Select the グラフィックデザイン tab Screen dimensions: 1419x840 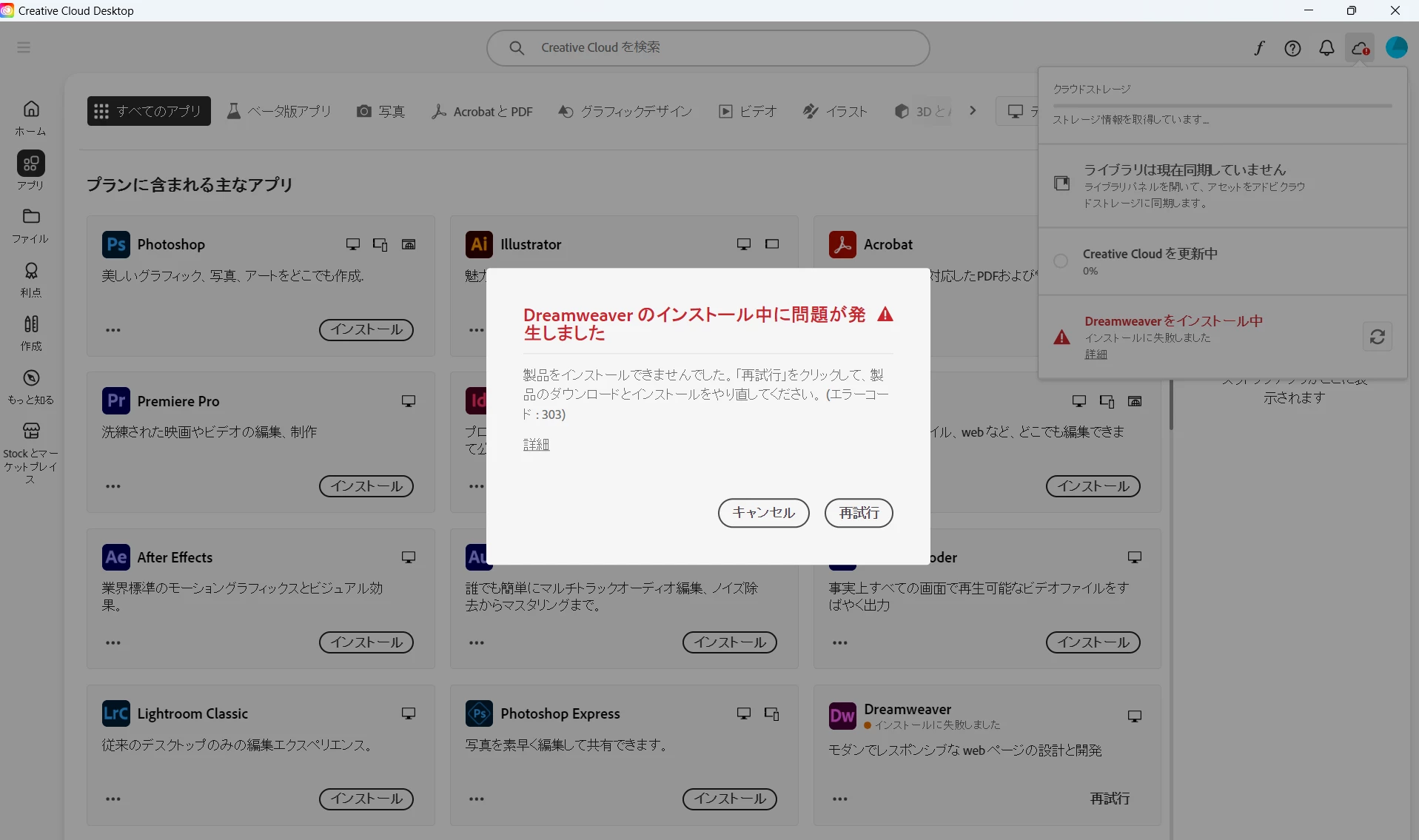(625, 111)
